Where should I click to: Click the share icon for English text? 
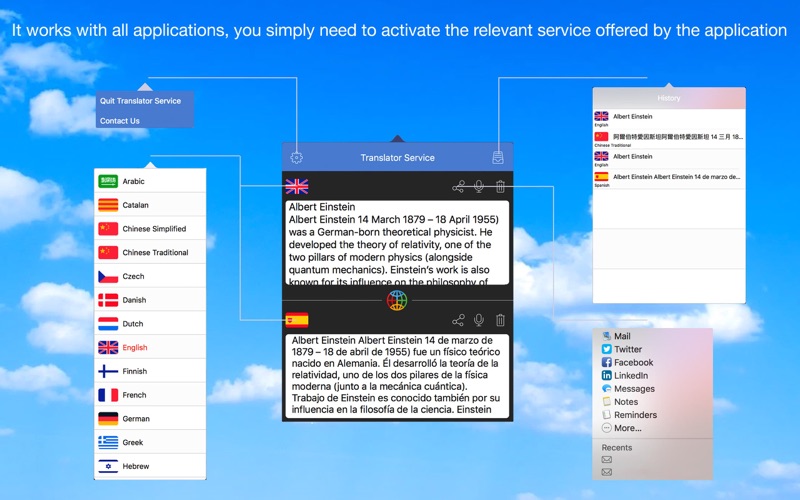tap(458, 186)
